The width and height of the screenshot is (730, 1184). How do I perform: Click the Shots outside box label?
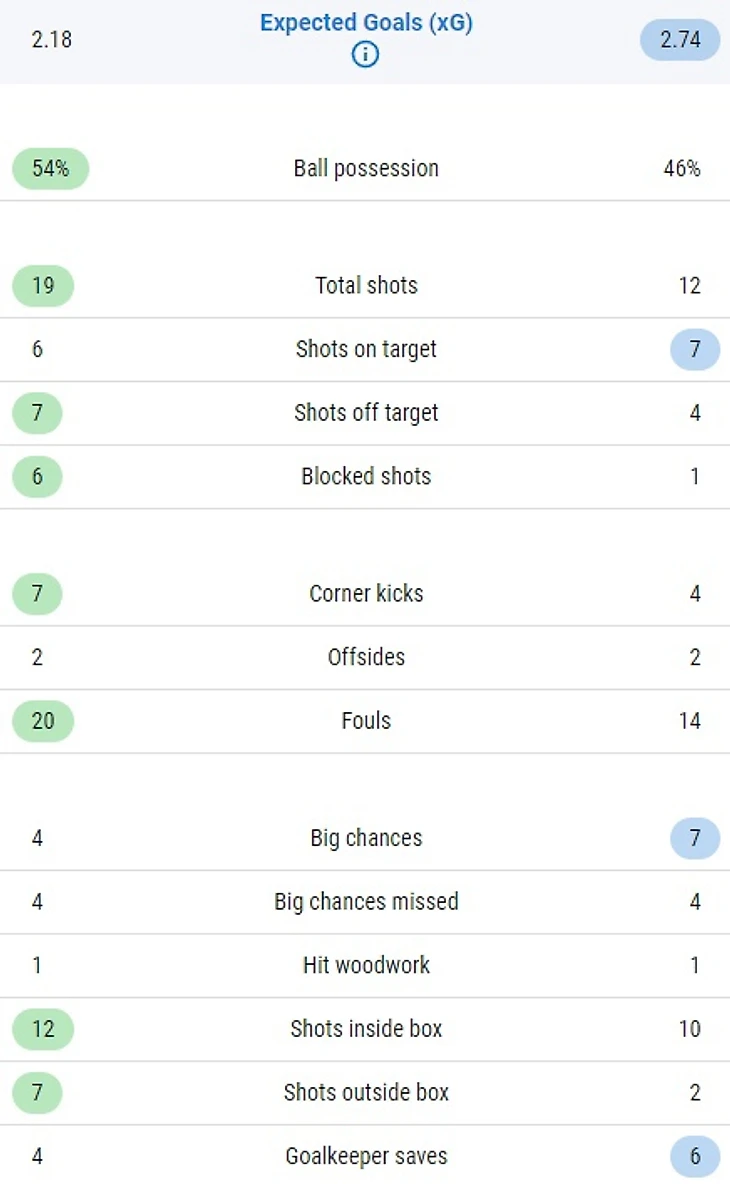pyautogui.click(x=366, y=1093)
